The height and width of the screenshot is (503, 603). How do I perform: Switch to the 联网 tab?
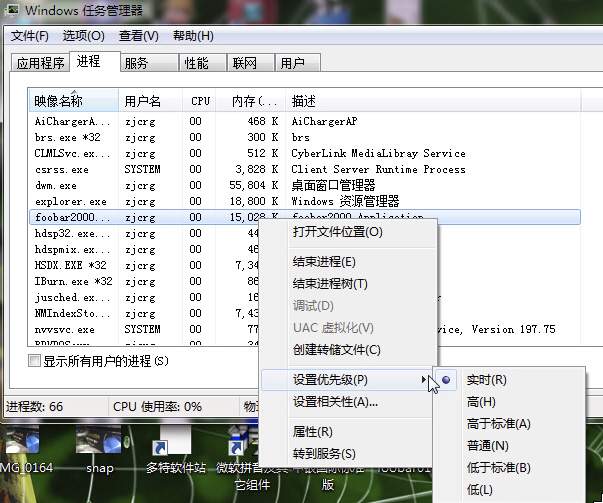(251, 63)
